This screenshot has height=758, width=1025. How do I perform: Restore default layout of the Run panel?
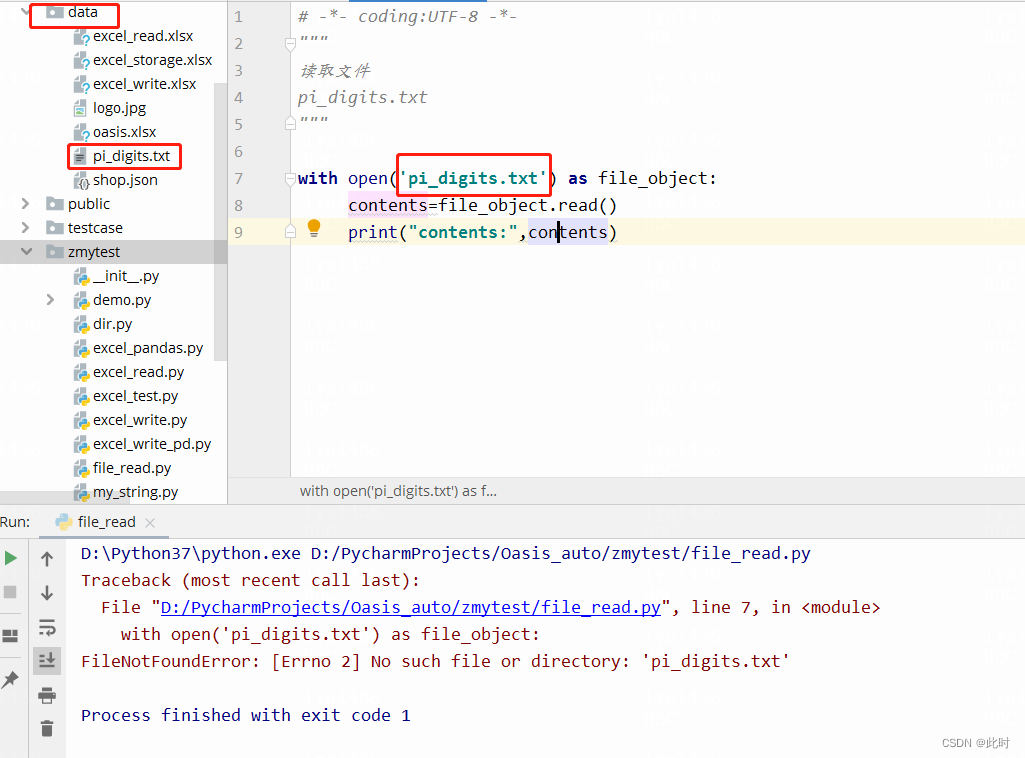coord(10,634)
